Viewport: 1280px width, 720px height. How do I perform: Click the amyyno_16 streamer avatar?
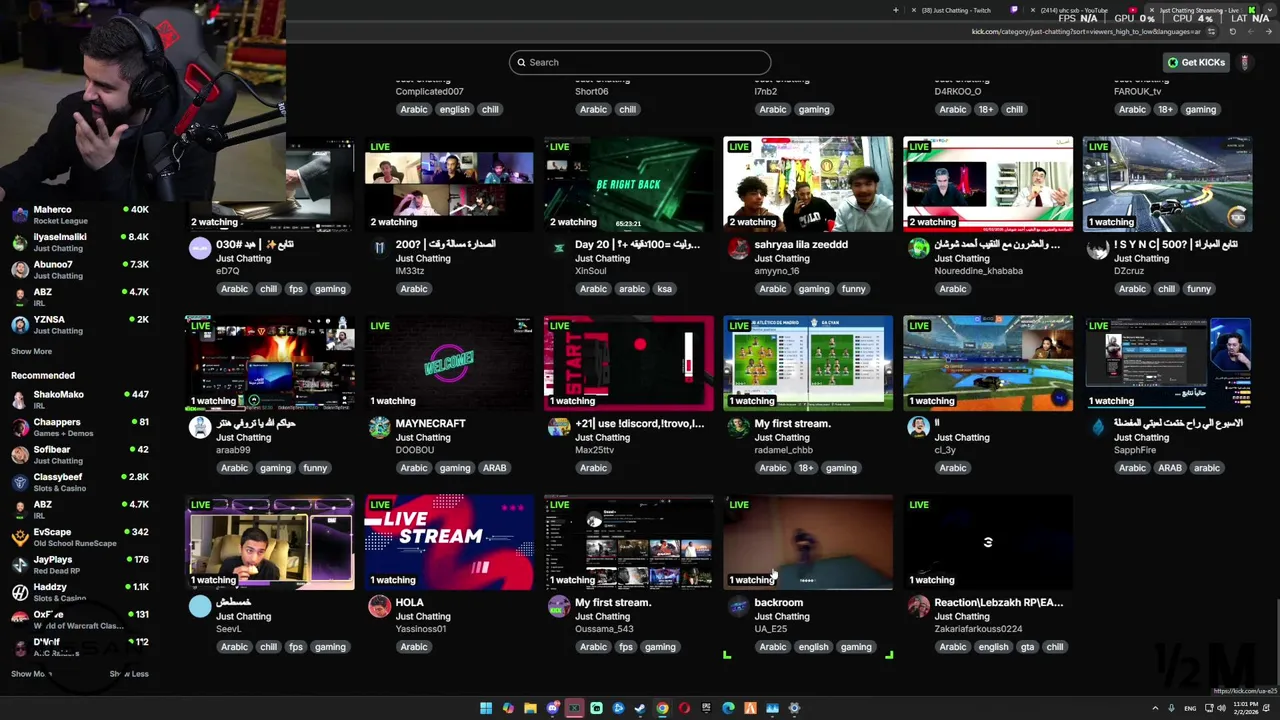(x=738, y=250)
